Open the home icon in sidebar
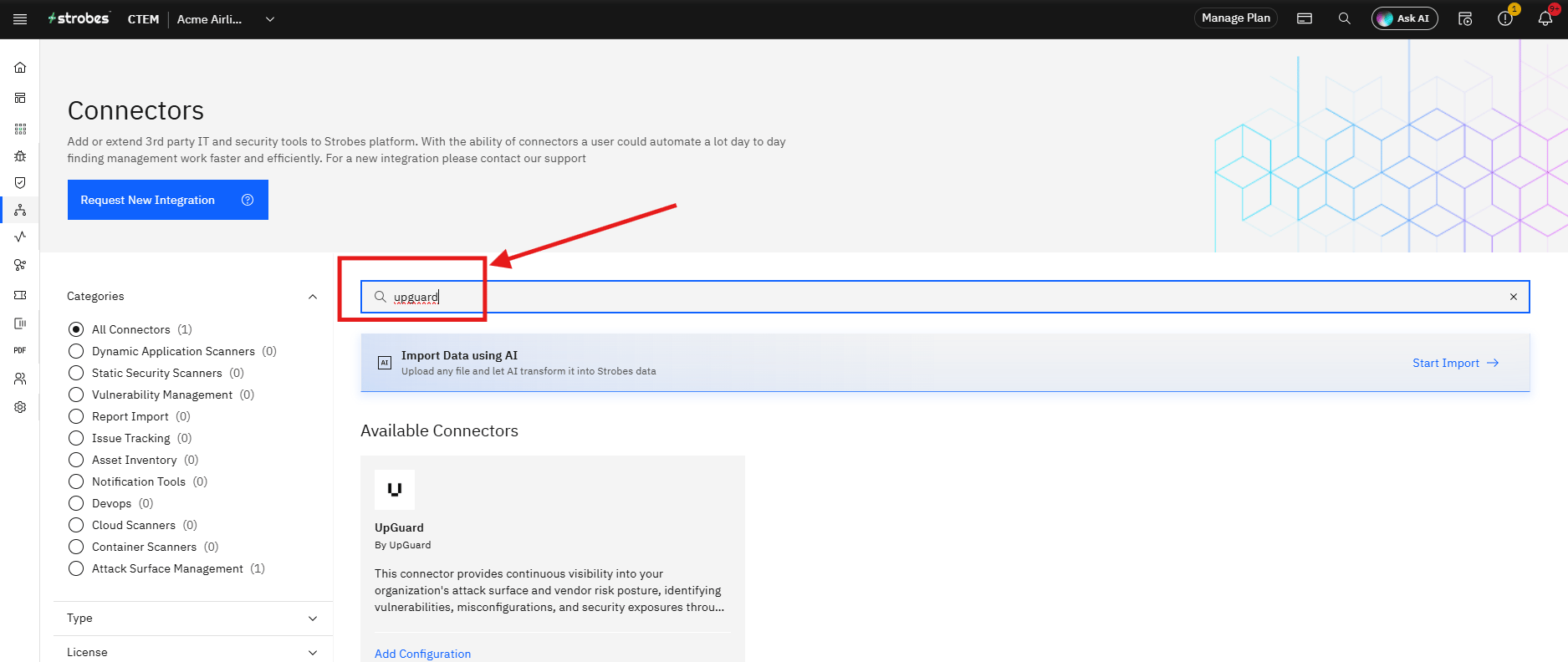The image size is (1568, 662). point(20,68)
